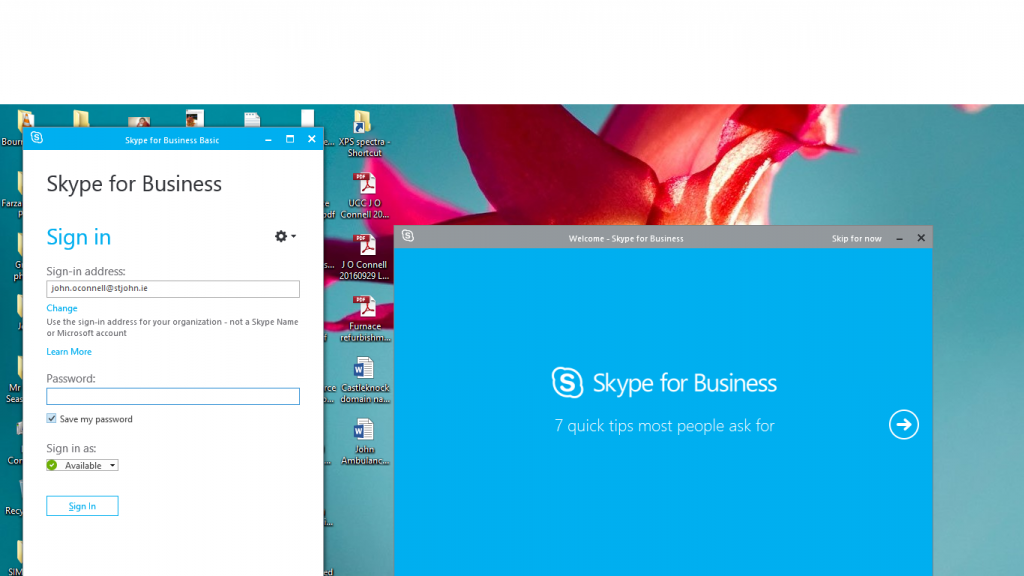Select the Castleknock domain Word document icon

pos(364,380)
